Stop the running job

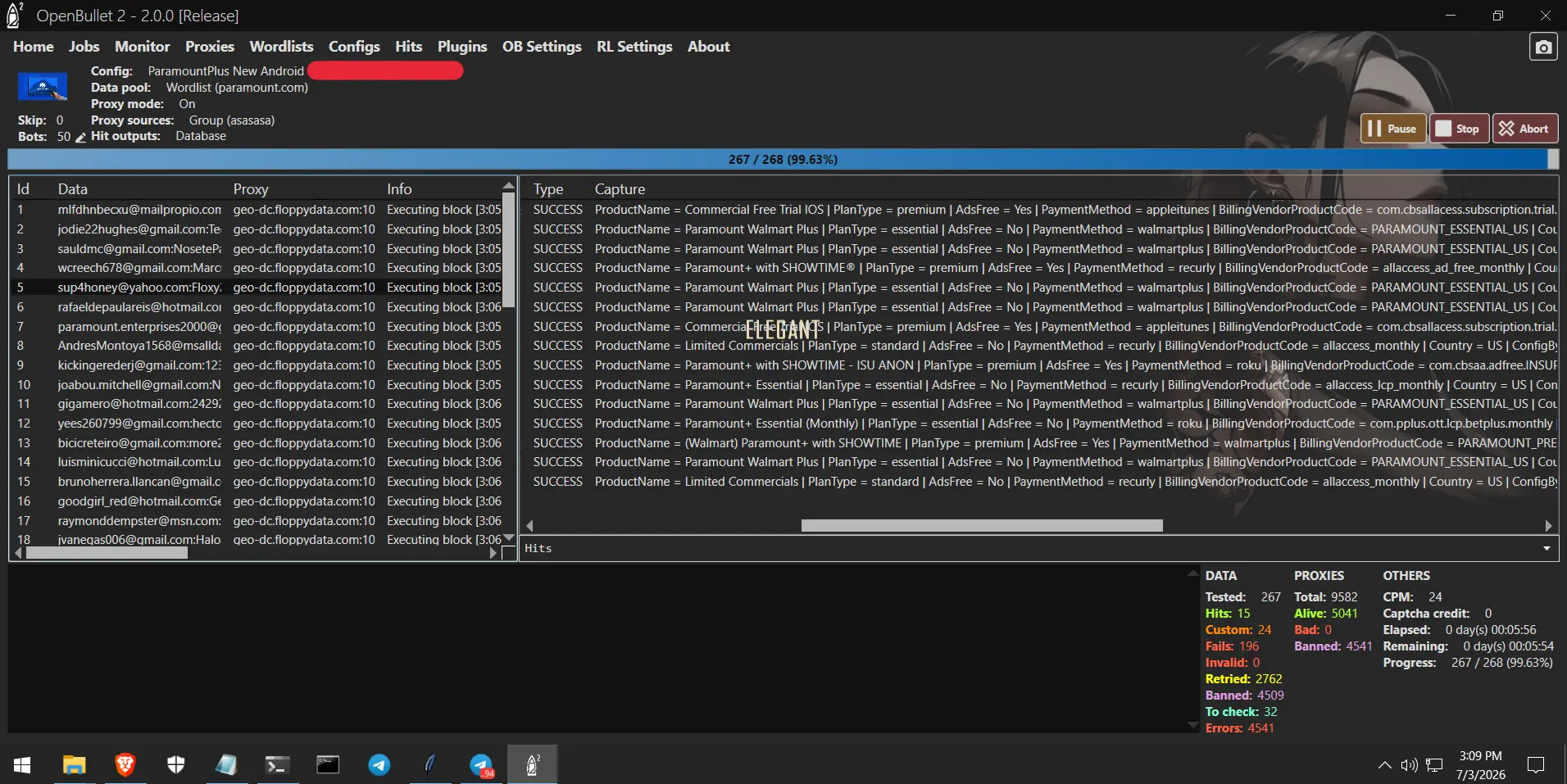pyautogui.click(x=1459, y=129)
